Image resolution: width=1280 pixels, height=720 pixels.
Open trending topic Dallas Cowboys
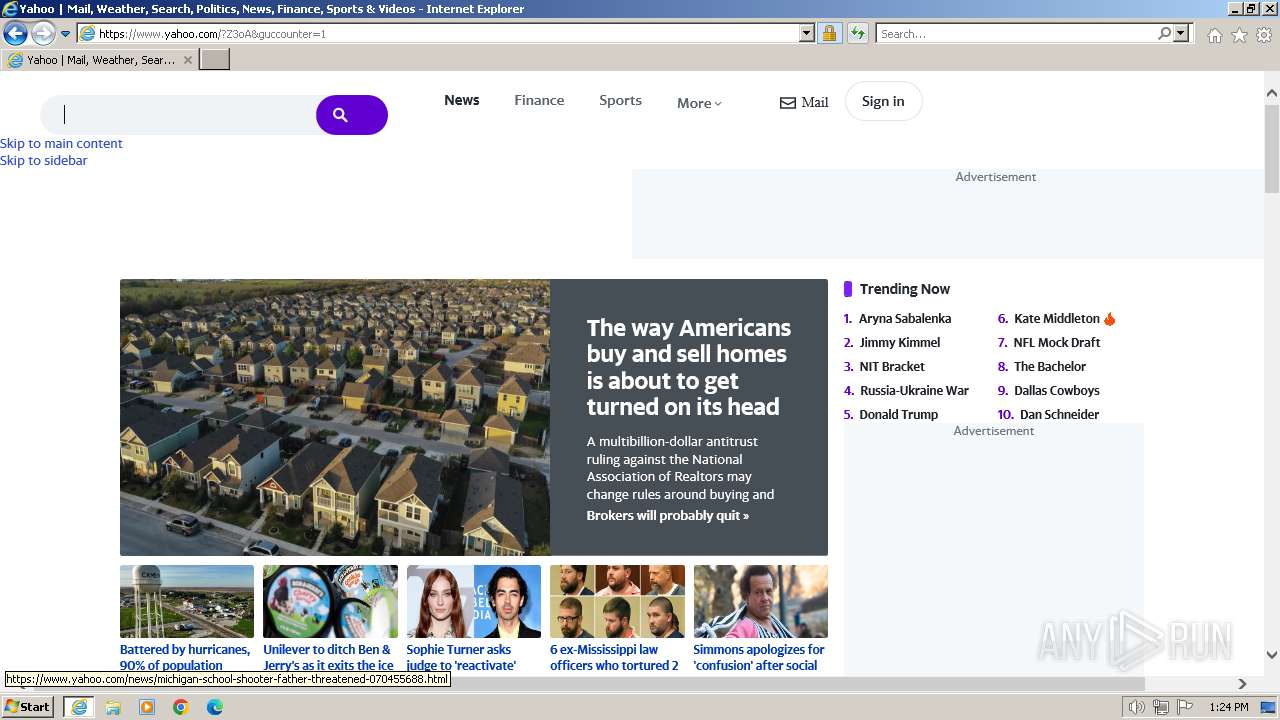click(1057, 391)
